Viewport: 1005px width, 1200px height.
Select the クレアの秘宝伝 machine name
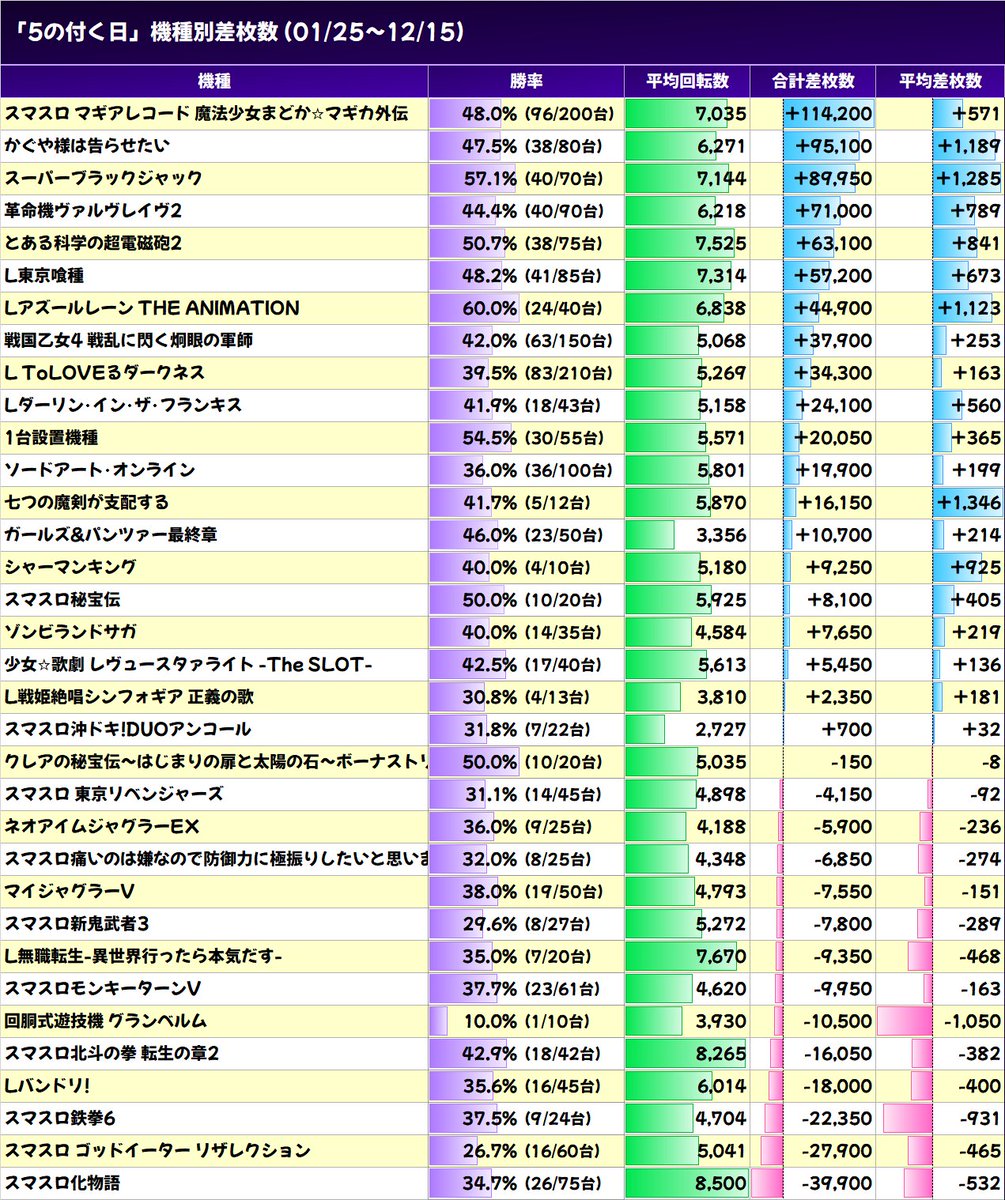coord(216,762)
